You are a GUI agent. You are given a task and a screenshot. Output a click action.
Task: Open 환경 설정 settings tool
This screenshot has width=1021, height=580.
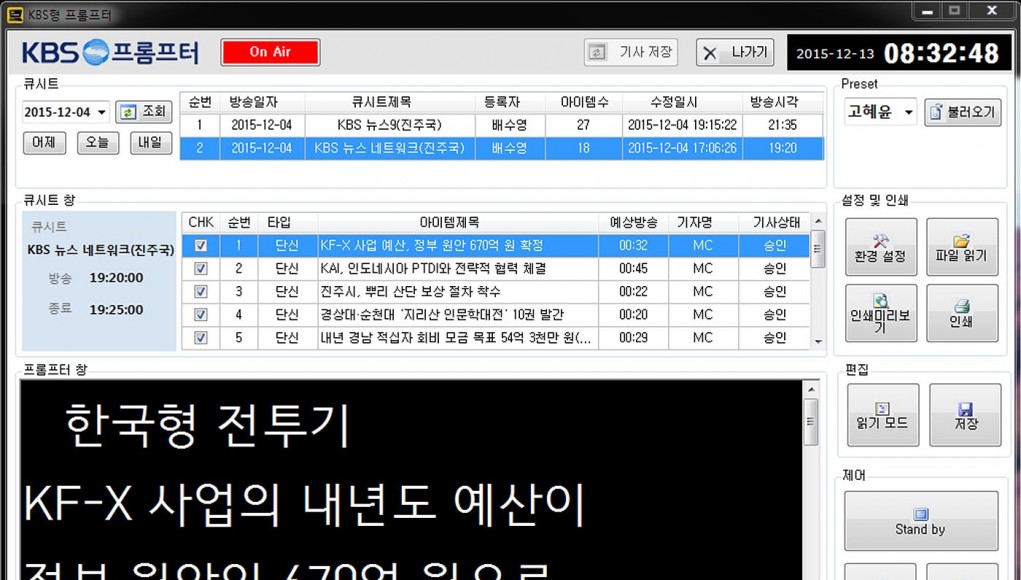click(880, 247)
